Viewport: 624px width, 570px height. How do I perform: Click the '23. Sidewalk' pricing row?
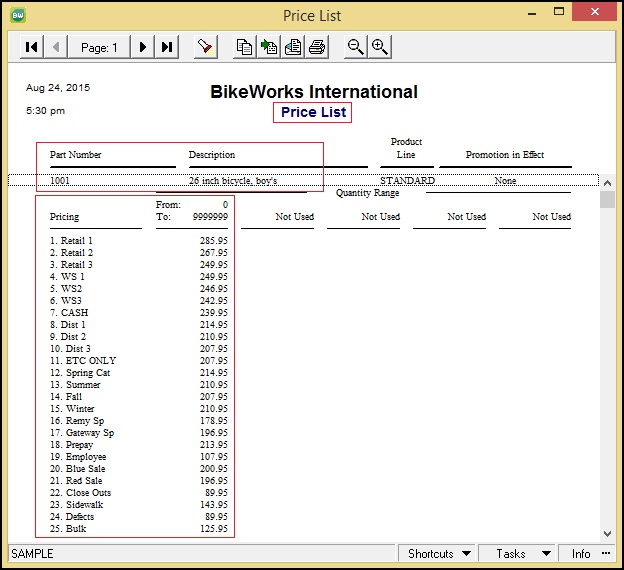click(138, 504)
